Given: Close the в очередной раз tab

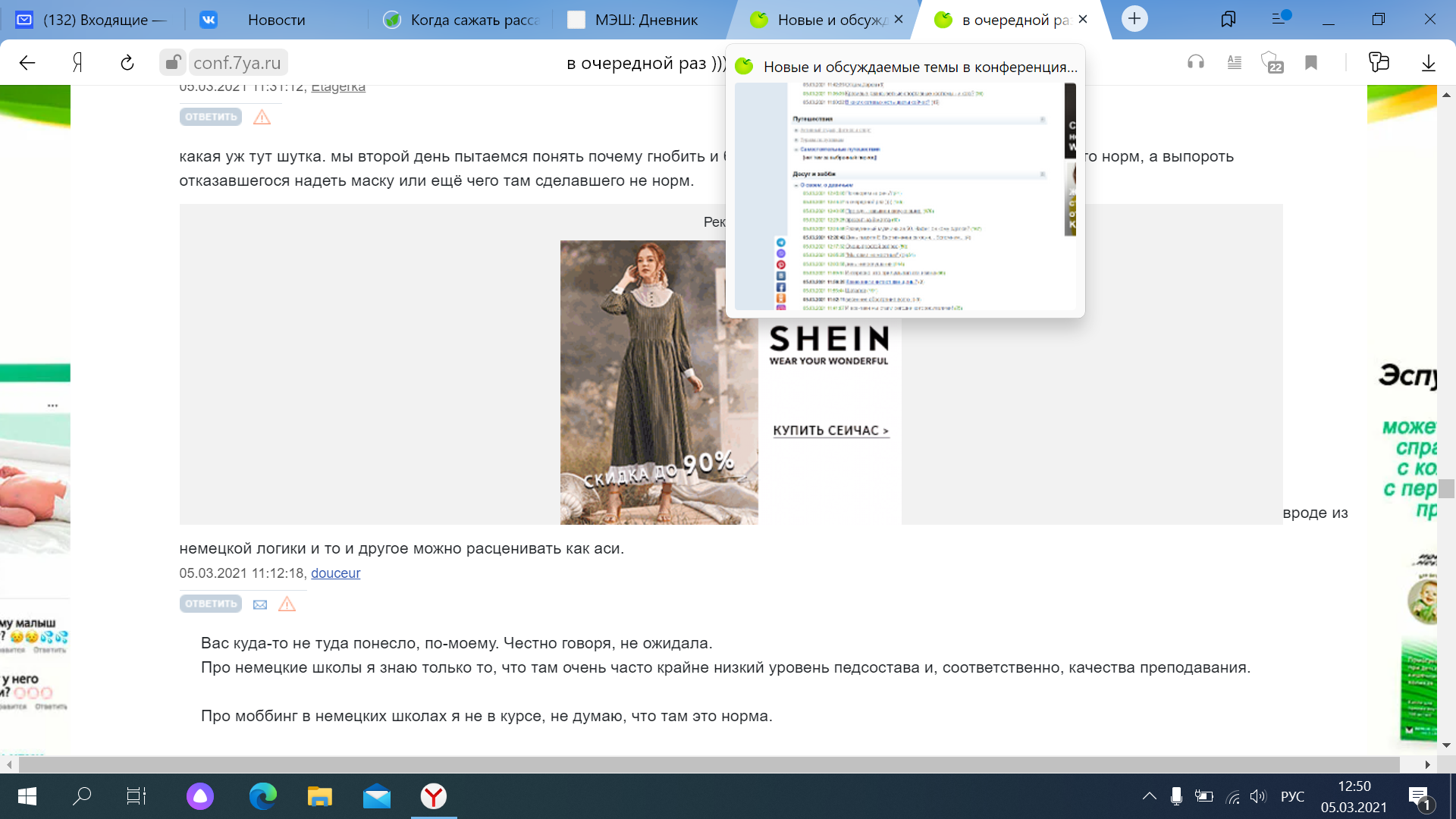Looking at the screenshot, I should point(1083,20).
